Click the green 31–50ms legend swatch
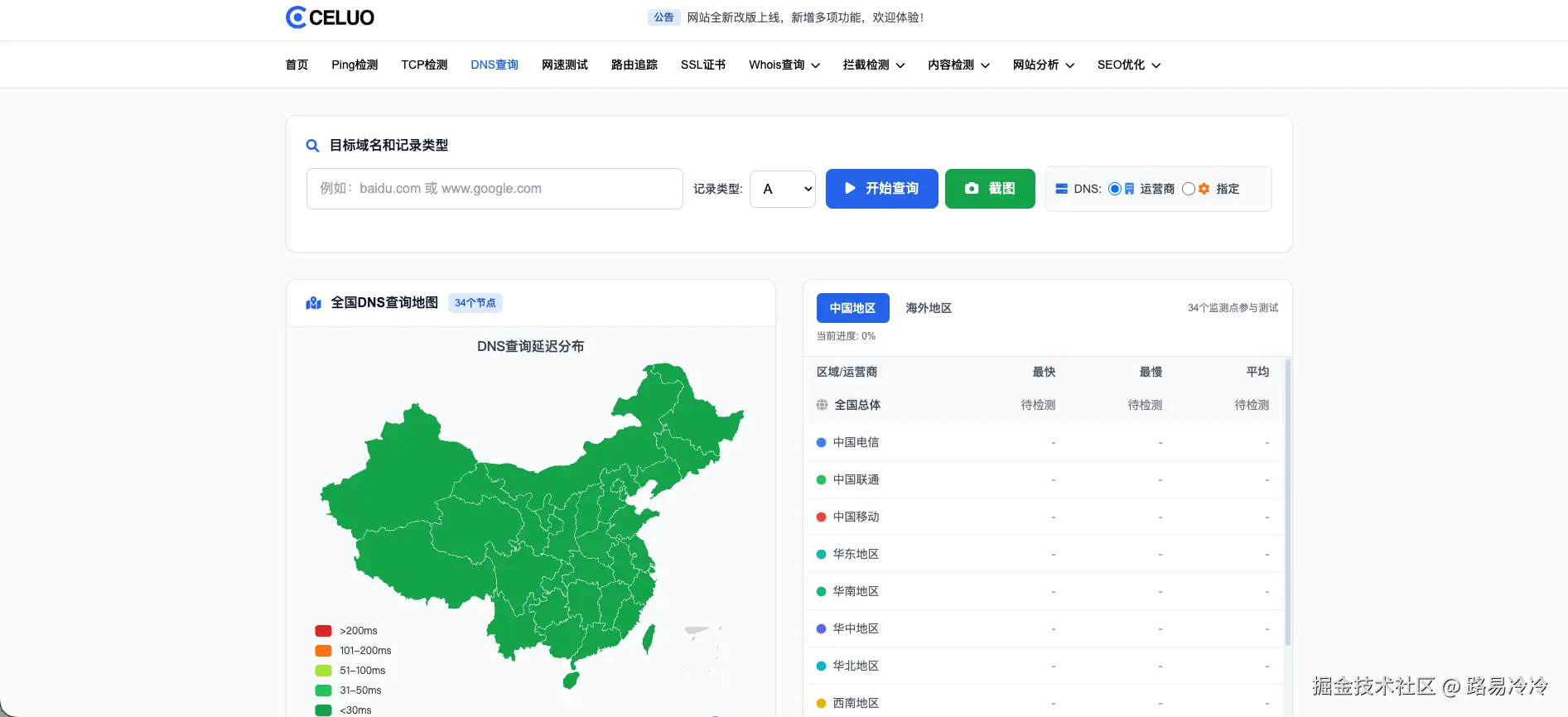This screenshot has height=717, width=1568. pyautogui.click(x=324, y=691)
